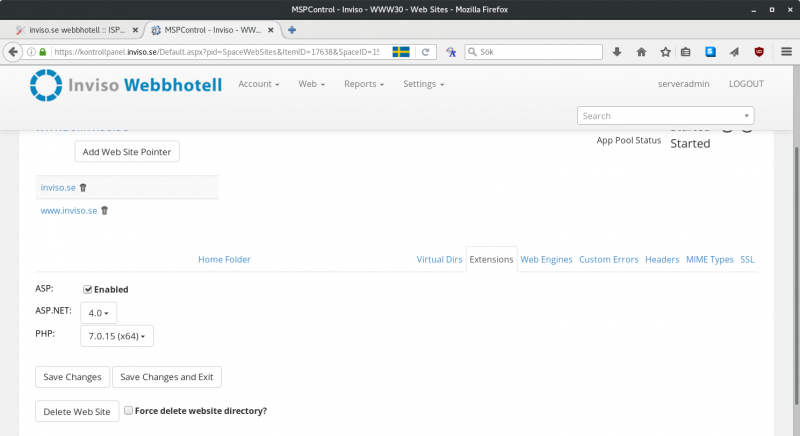
Task: Click the Inviso Webbhotell logo
Action: [126, 85]
